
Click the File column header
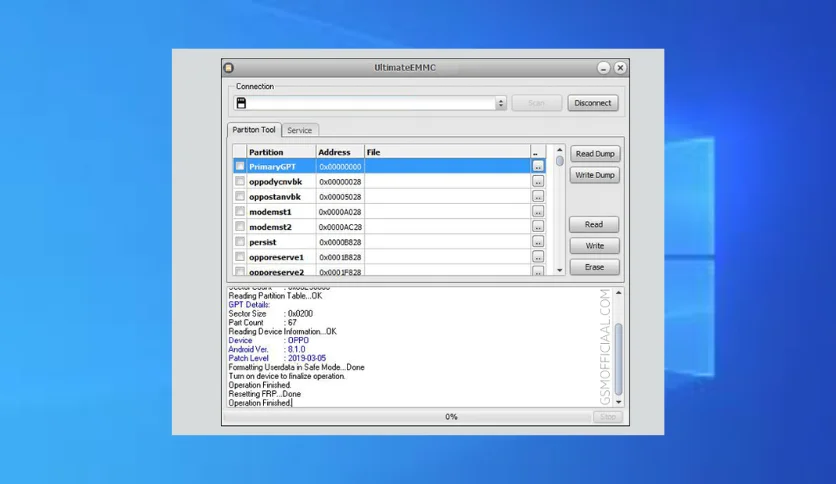(447, 152)
